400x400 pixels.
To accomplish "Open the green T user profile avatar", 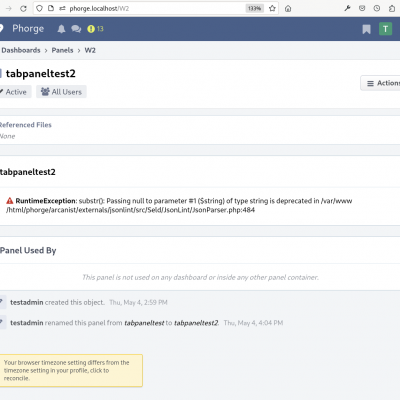I will coord(385,29).
